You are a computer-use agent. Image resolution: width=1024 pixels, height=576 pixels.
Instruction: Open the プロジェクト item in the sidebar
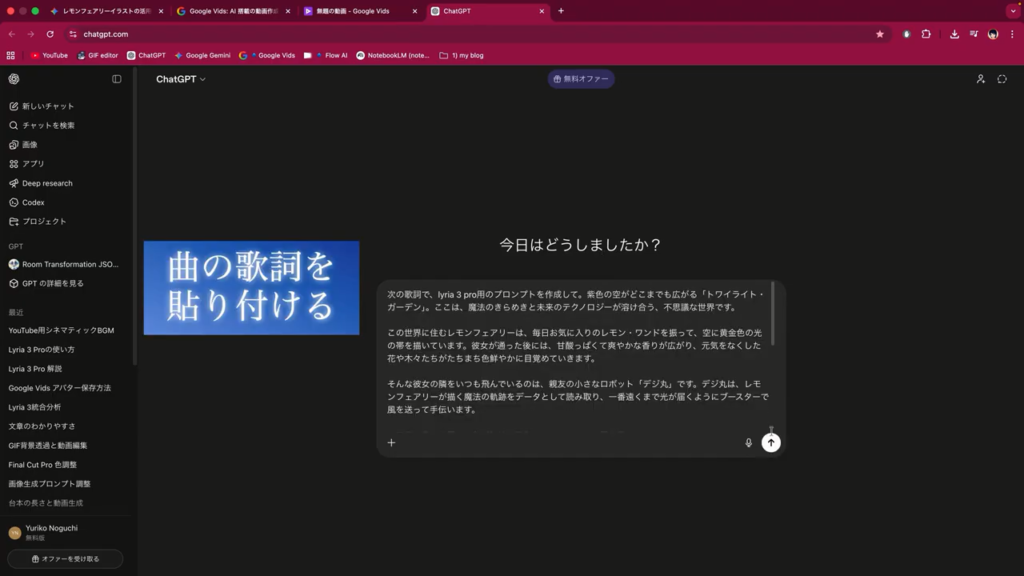44,221
